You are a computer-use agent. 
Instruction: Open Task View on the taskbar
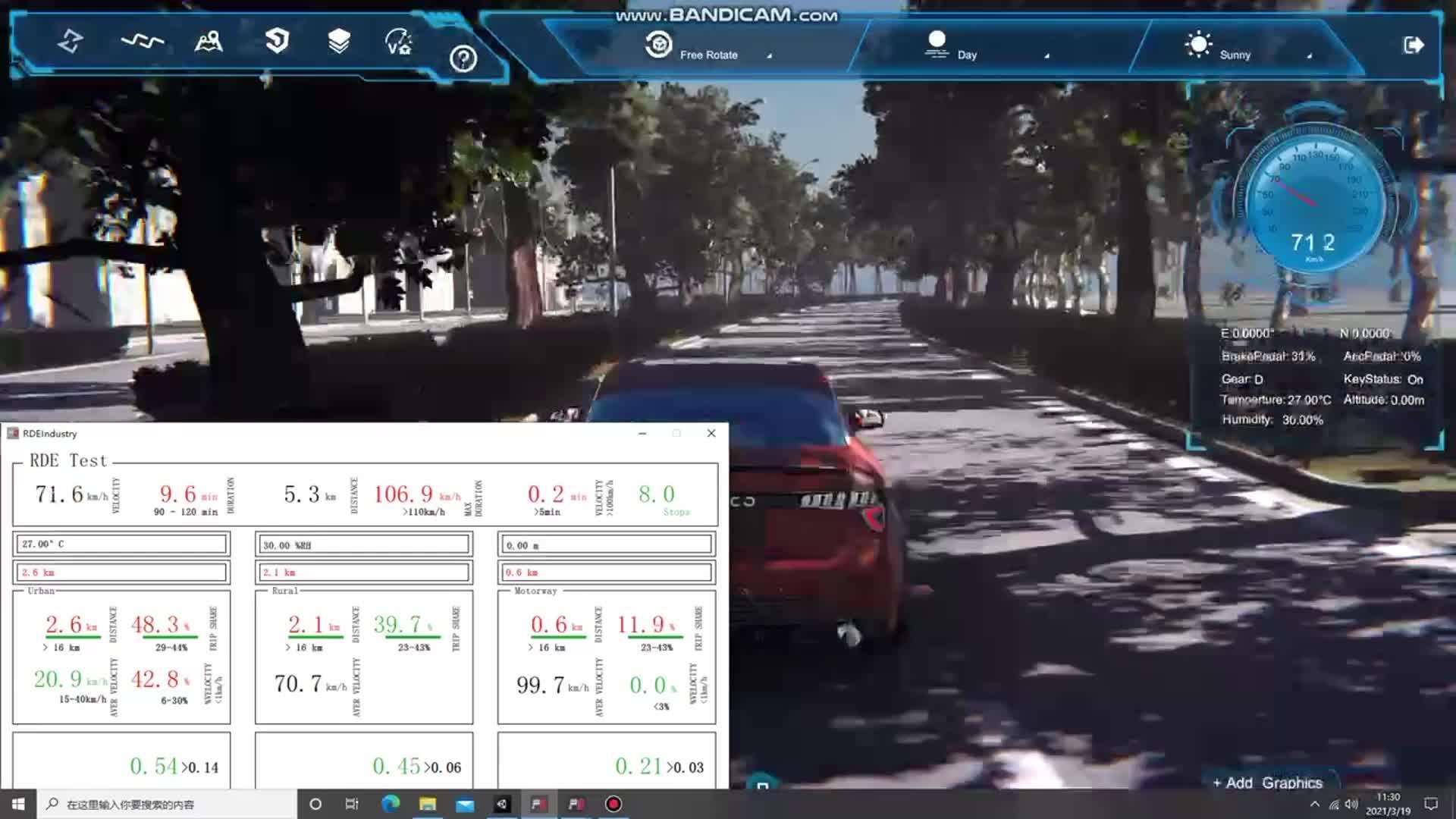pos(352,804)
